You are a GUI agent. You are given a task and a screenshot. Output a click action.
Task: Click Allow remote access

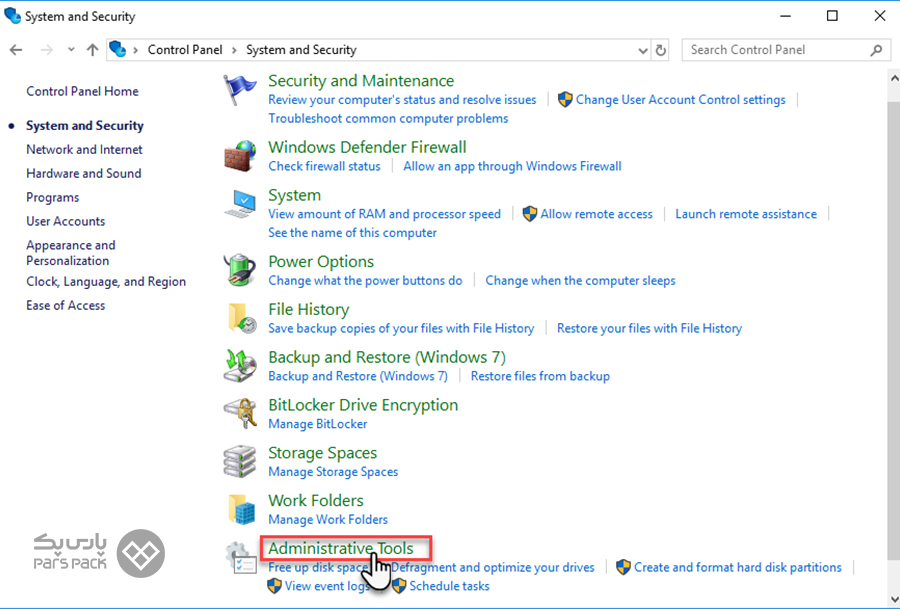[596, 214]
